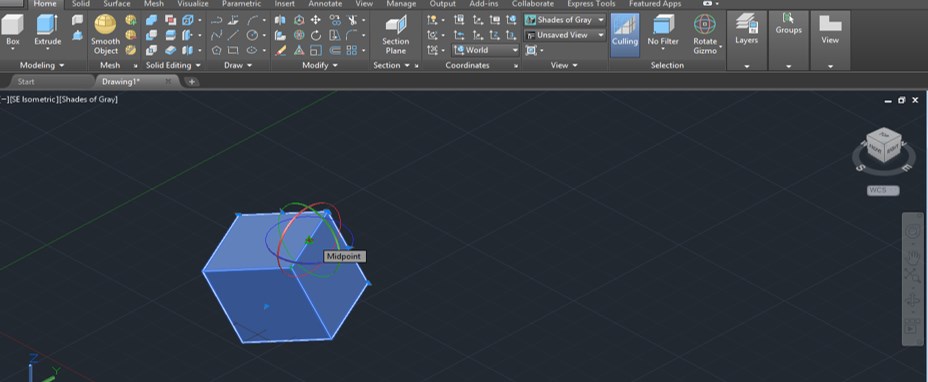Click the Smooth Object mesh button
This screenshot has height=382, width=928.
coord(105,34)
